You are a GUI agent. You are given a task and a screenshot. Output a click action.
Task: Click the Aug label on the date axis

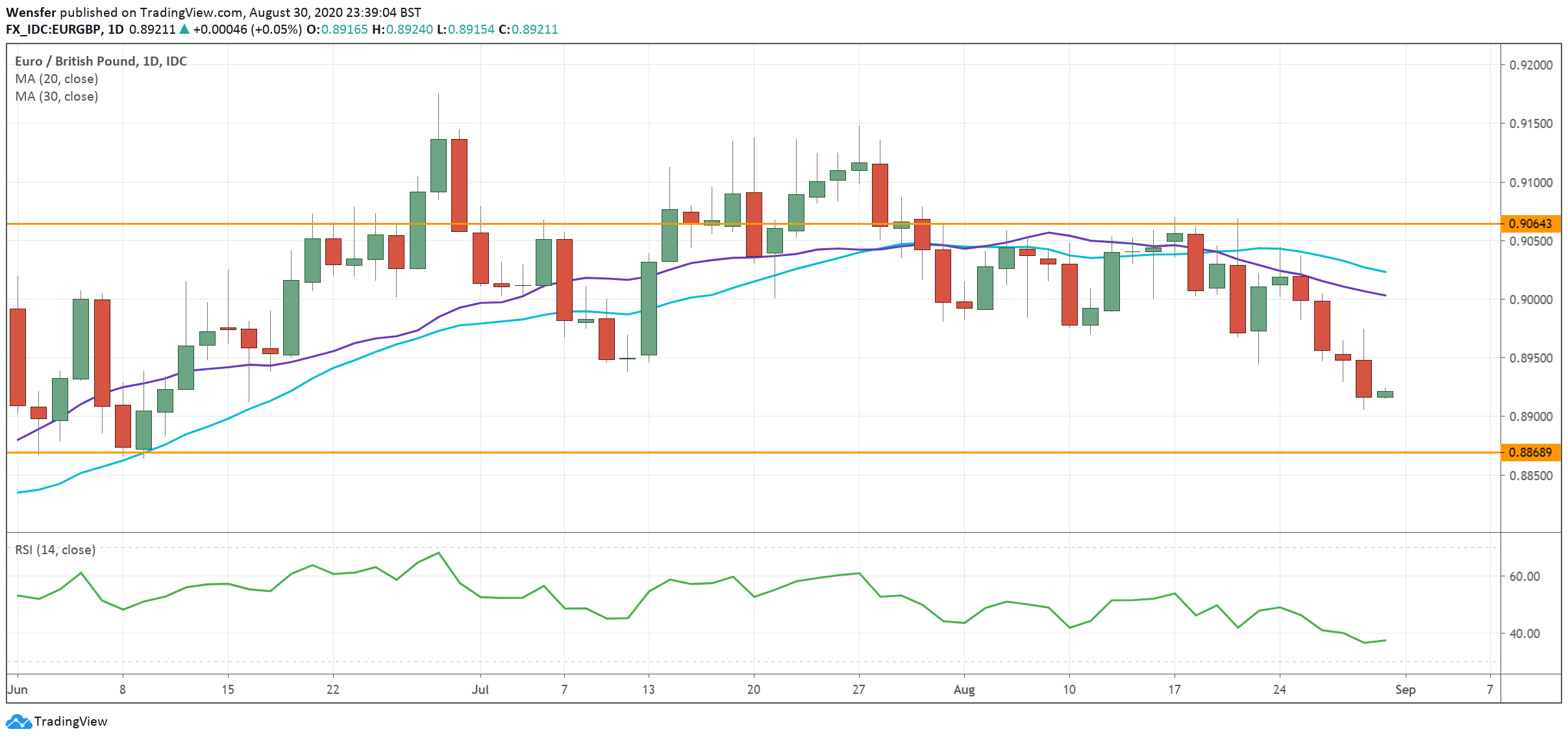[964, 689]
